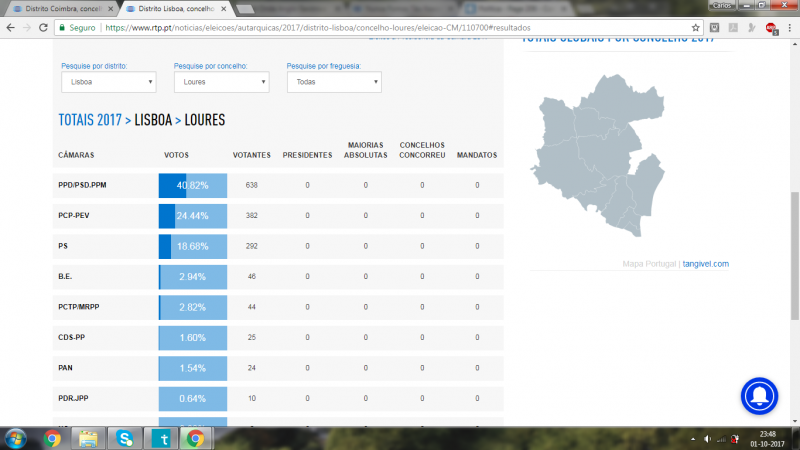Click the PCTP/MRPP party name
This screenshot has height=450, width=800.
tap(79, 307)
